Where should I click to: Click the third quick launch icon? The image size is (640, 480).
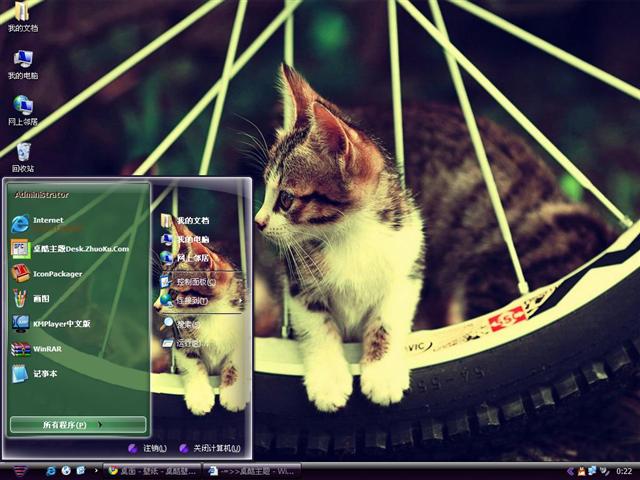click(81, 471)
